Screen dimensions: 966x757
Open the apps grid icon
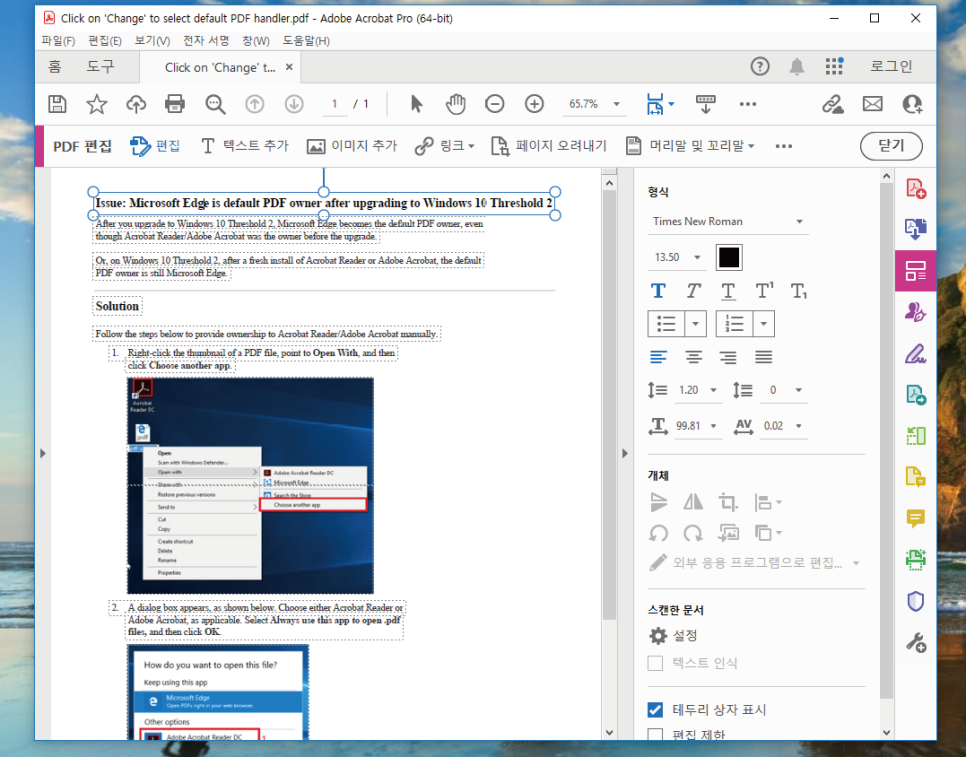(834, 66)
